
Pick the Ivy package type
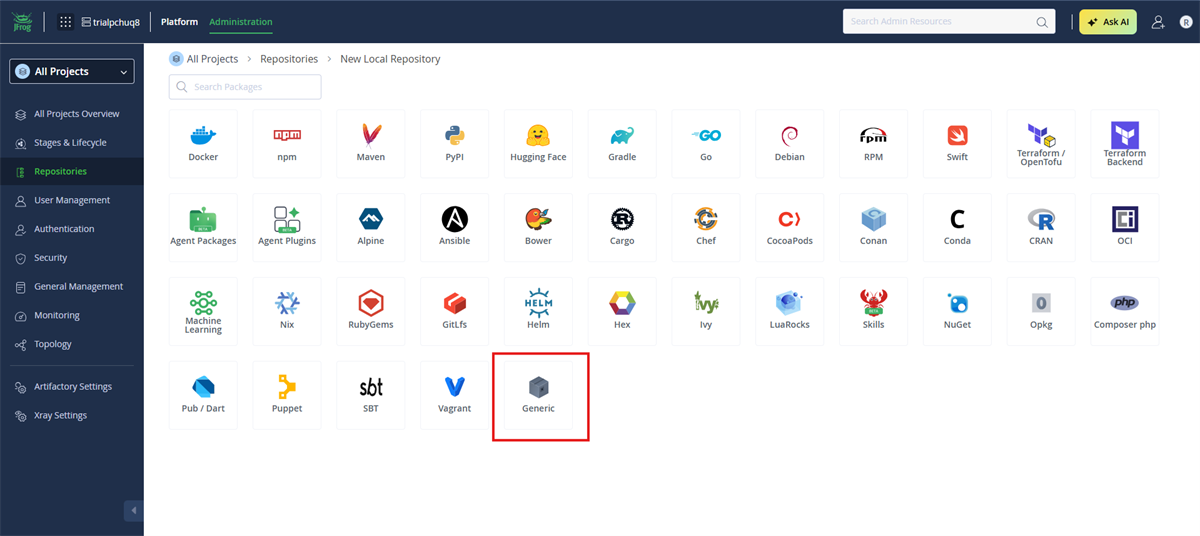pyautogui.click(x=706, y=312)
